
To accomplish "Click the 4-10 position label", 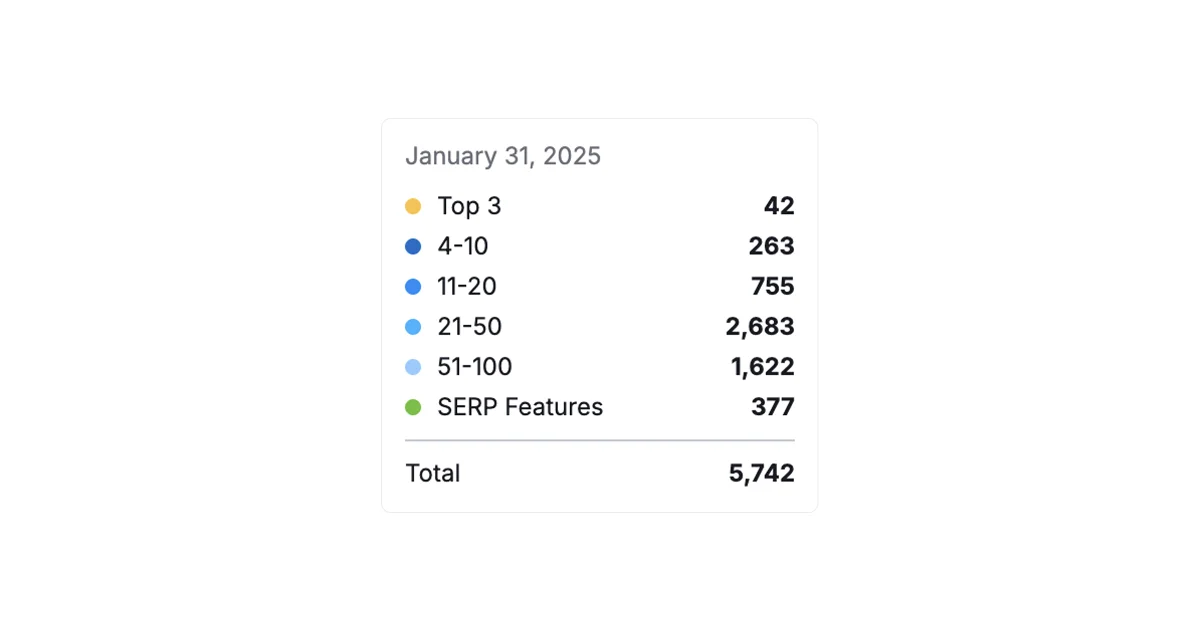I will pos(463,246).
